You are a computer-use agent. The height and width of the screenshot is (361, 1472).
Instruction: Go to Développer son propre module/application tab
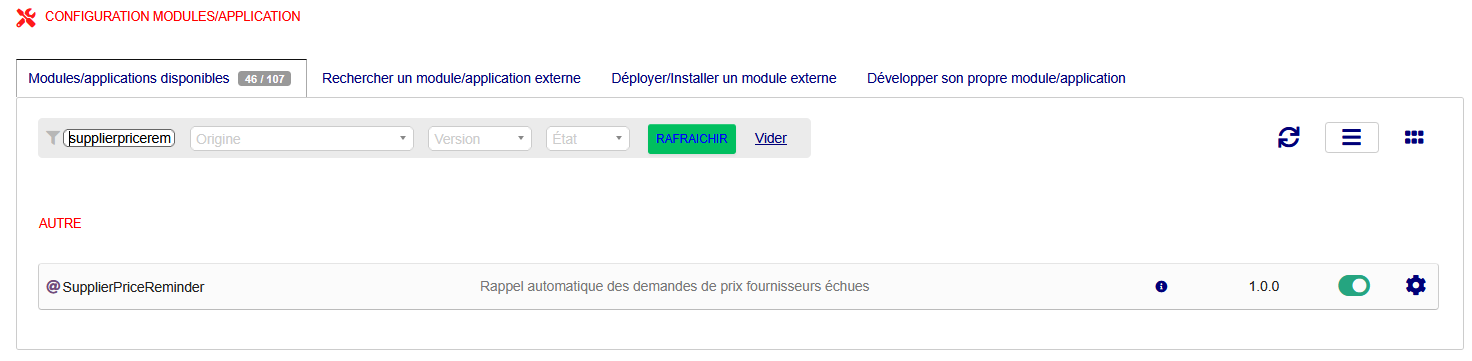coord(996,78)
